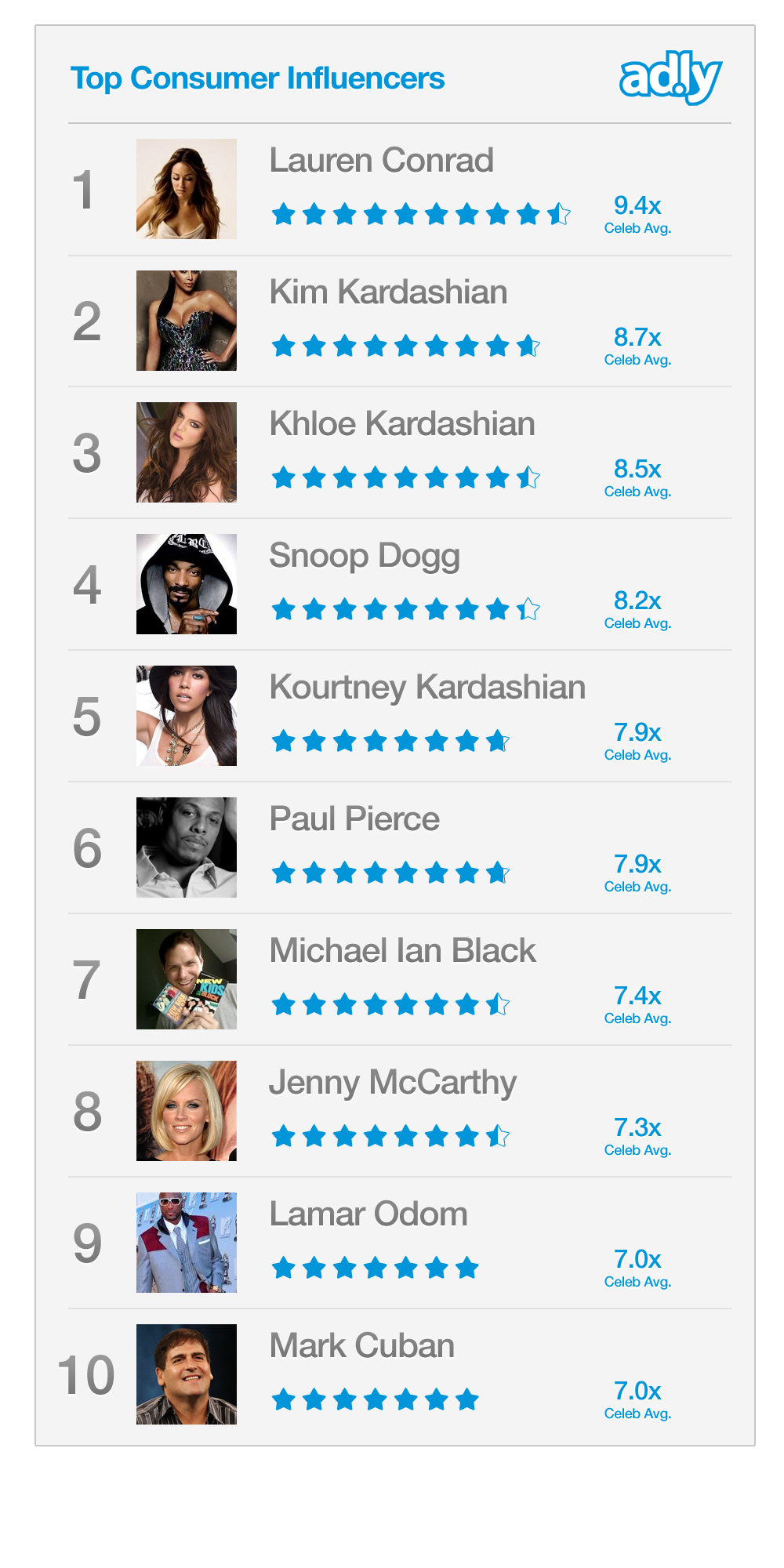784x1568 pixels.
Task: Click Mark Cuban's photo thumbnail
Action: [x=187, y=1374]
